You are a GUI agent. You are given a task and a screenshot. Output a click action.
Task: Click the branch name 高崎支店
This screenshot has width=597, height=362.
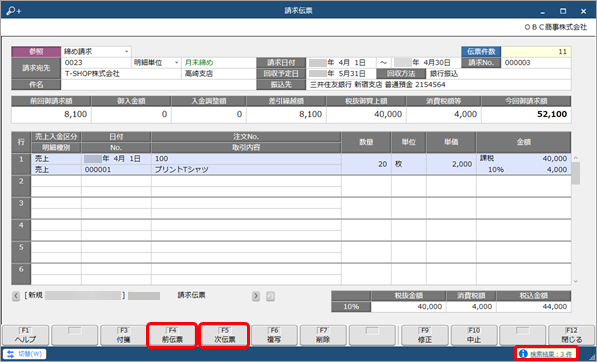point(199,73)
